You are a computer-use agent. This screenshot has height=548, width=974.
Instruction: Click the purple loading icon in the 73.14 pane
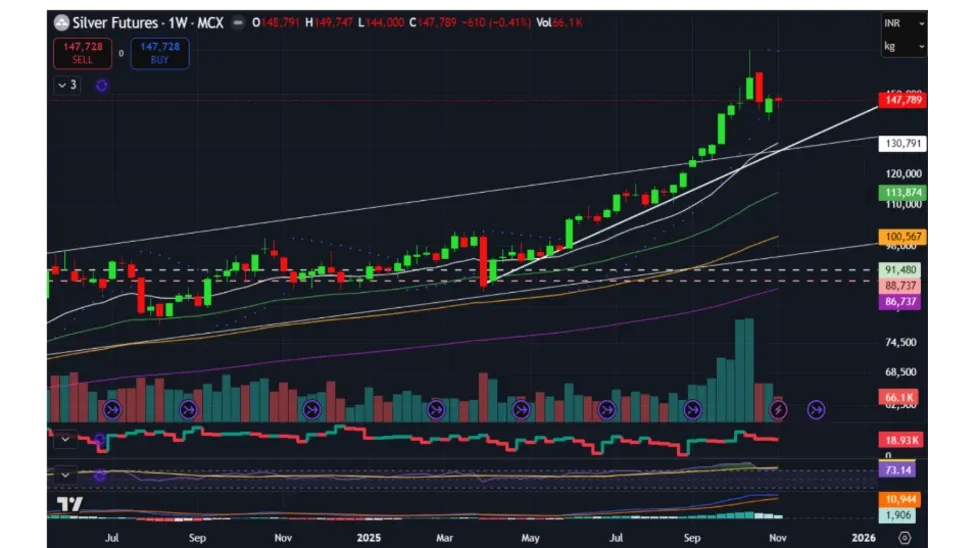click(x=100, y=475)
